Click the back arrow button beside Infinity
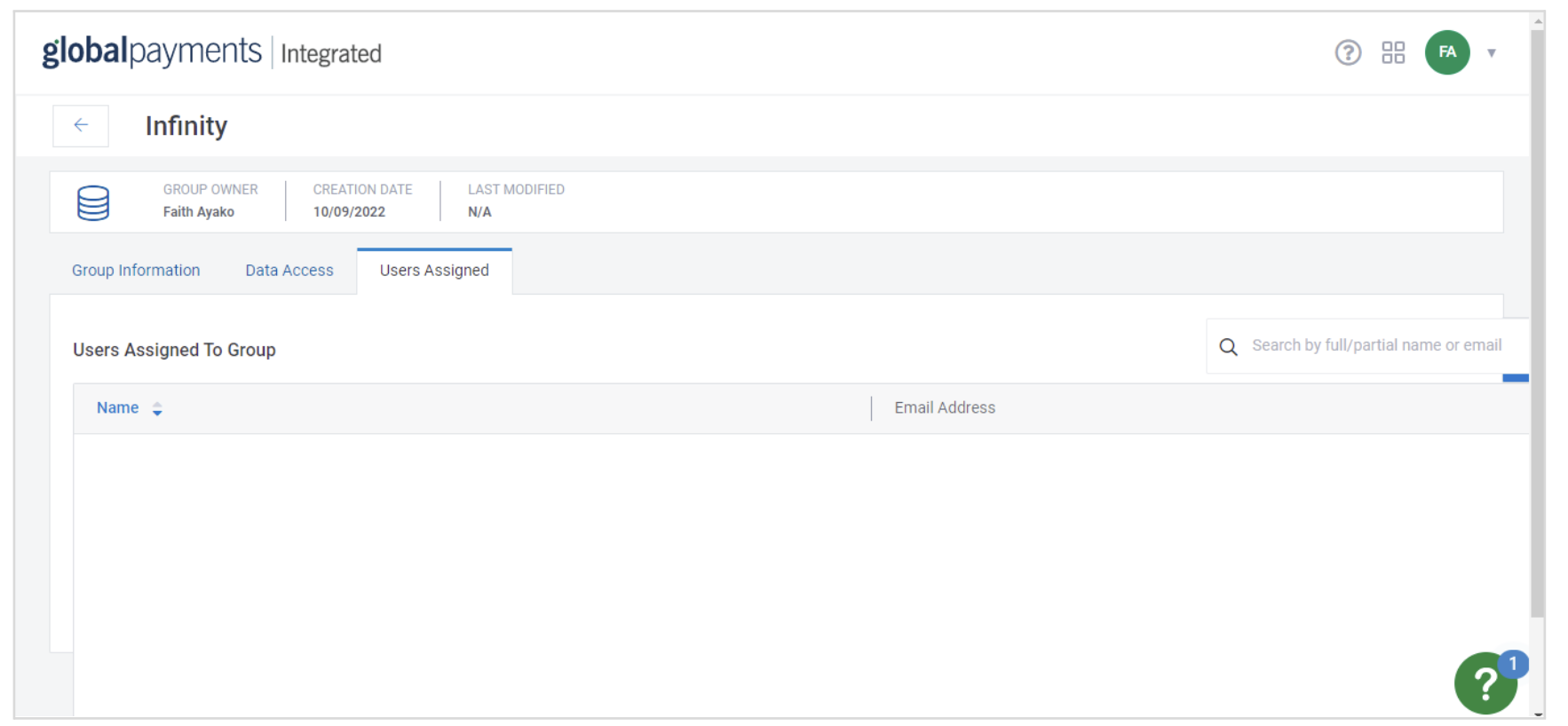The height and width of the screenshot is (726, 1568). tap(81, 125)
